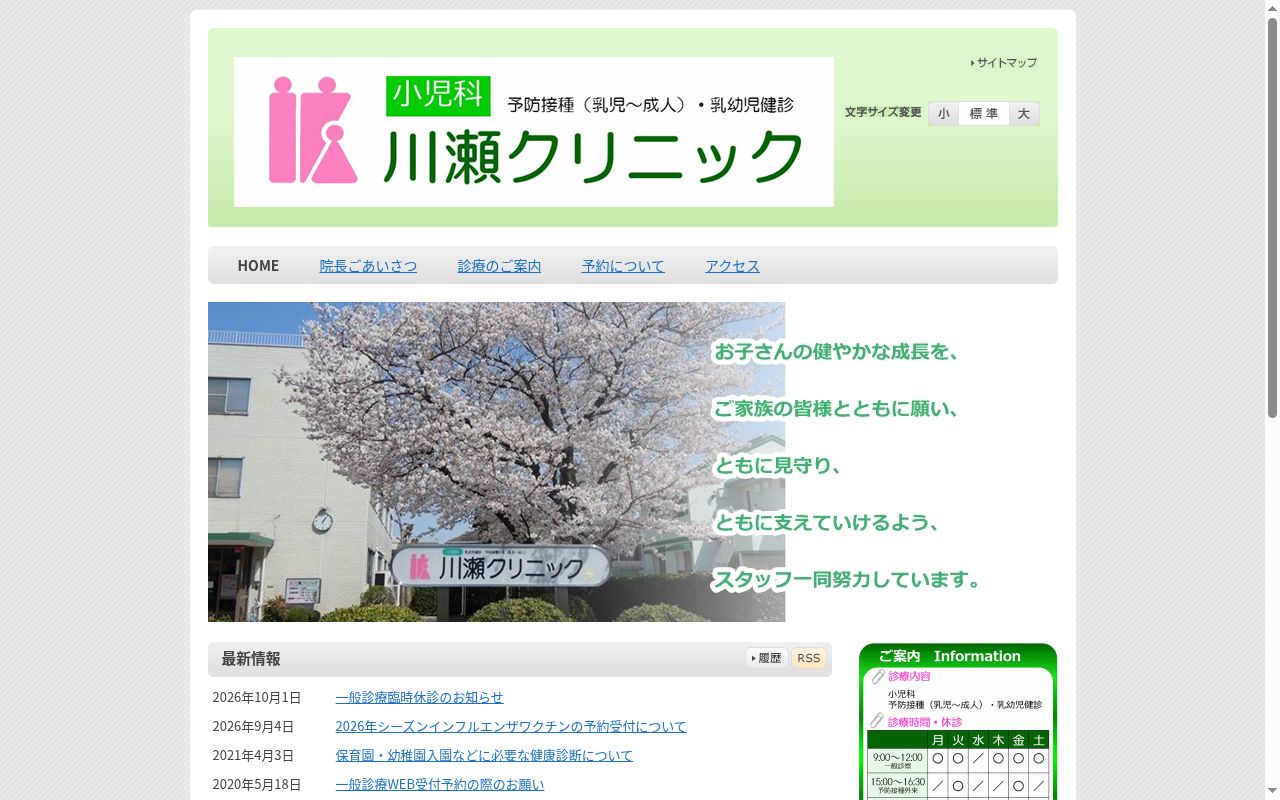Click the 2026年10月1日 news date
The image size is (1280, 800).
point(257,698)
